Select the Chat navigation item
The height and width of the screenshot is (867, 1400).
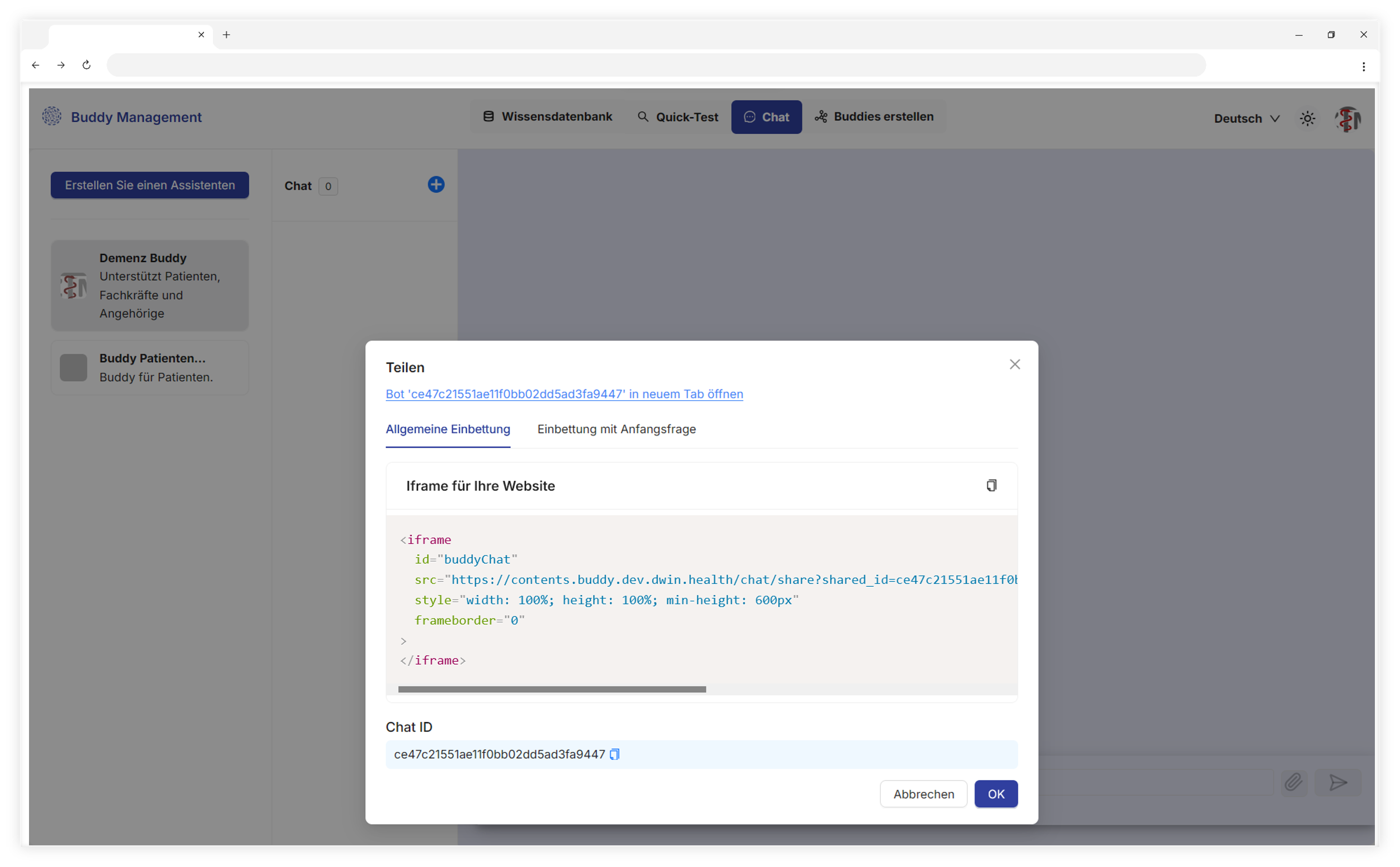(x=766, y=117)
